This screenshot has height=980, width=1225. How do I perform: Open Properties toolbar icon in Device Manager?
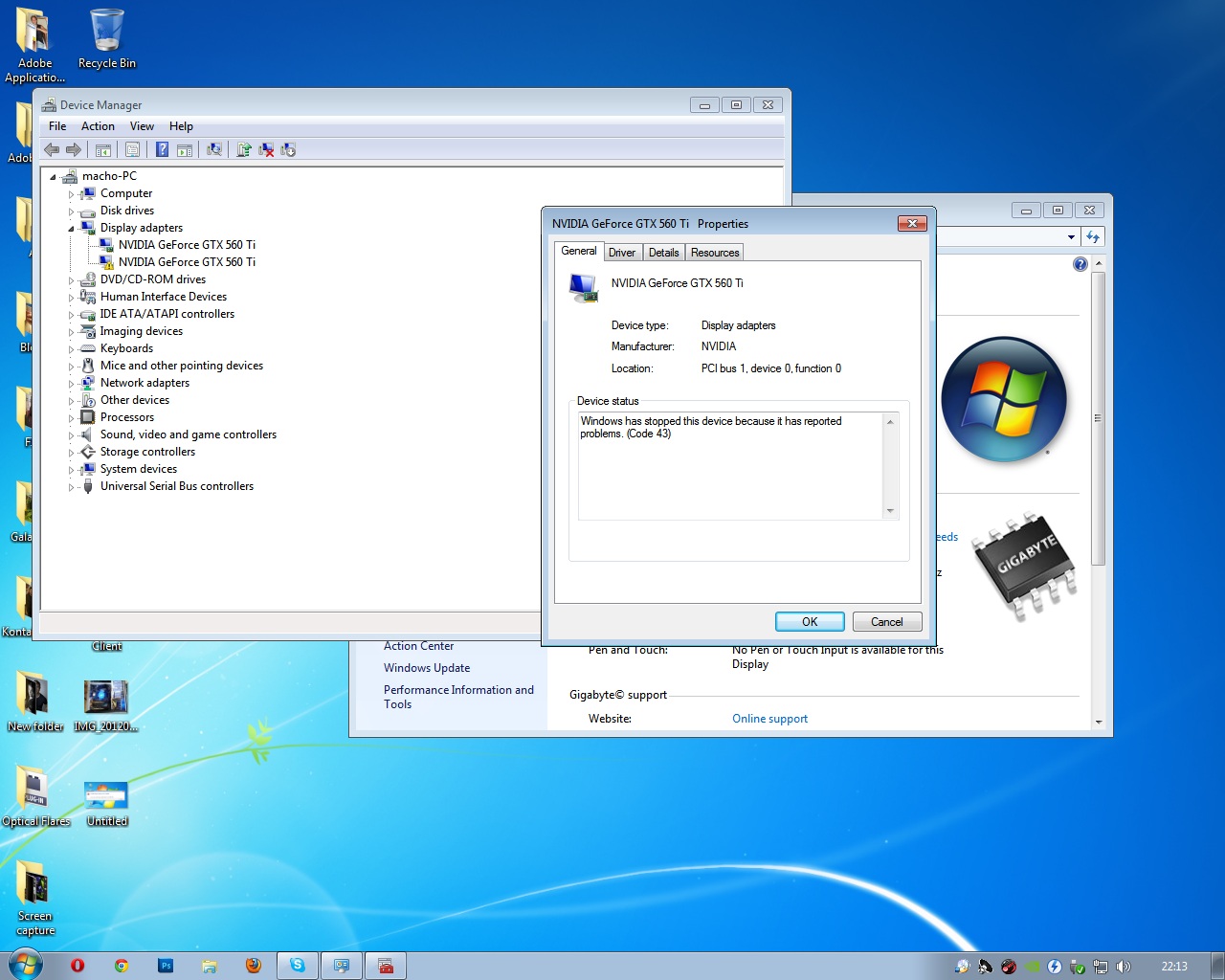click(133, 149)
